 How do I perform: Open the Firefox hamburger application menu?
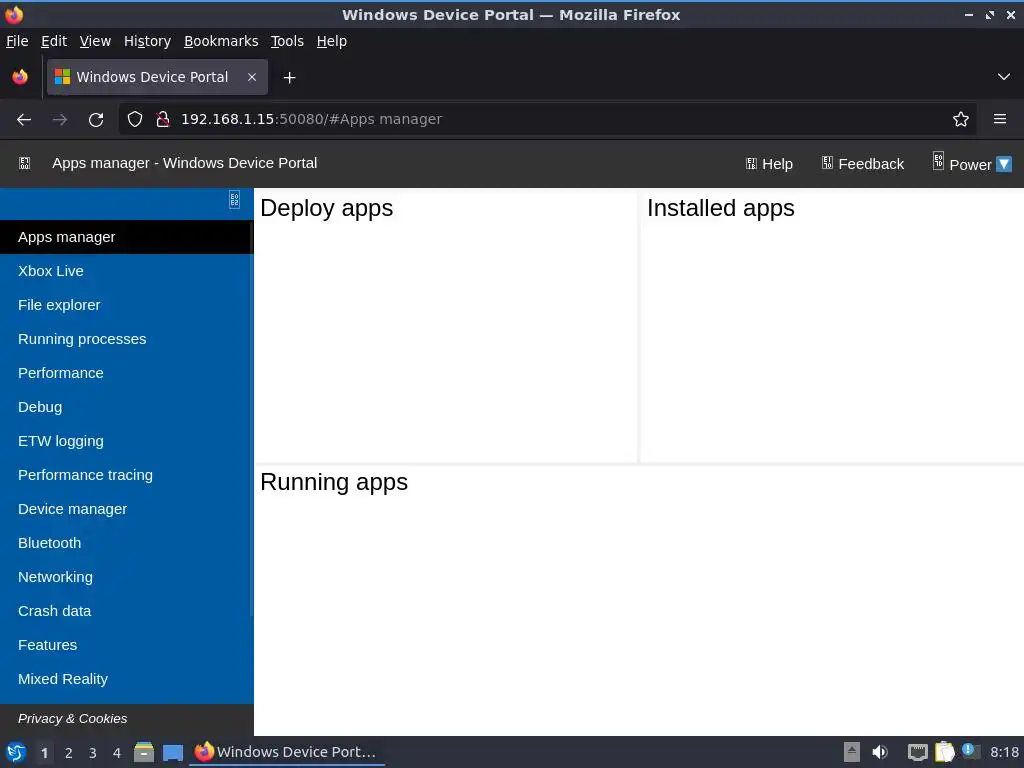[x=999, y=119]
